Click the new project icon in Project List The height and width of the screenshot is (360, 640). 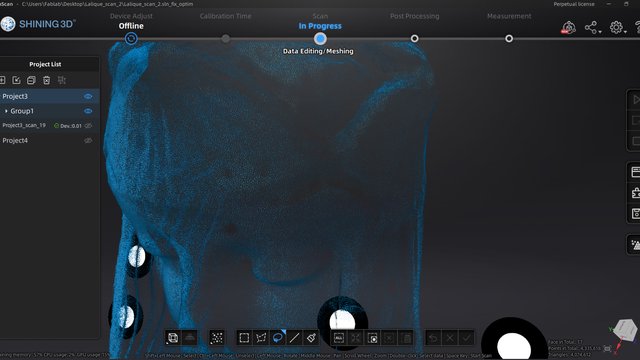(x=2, y=80)
